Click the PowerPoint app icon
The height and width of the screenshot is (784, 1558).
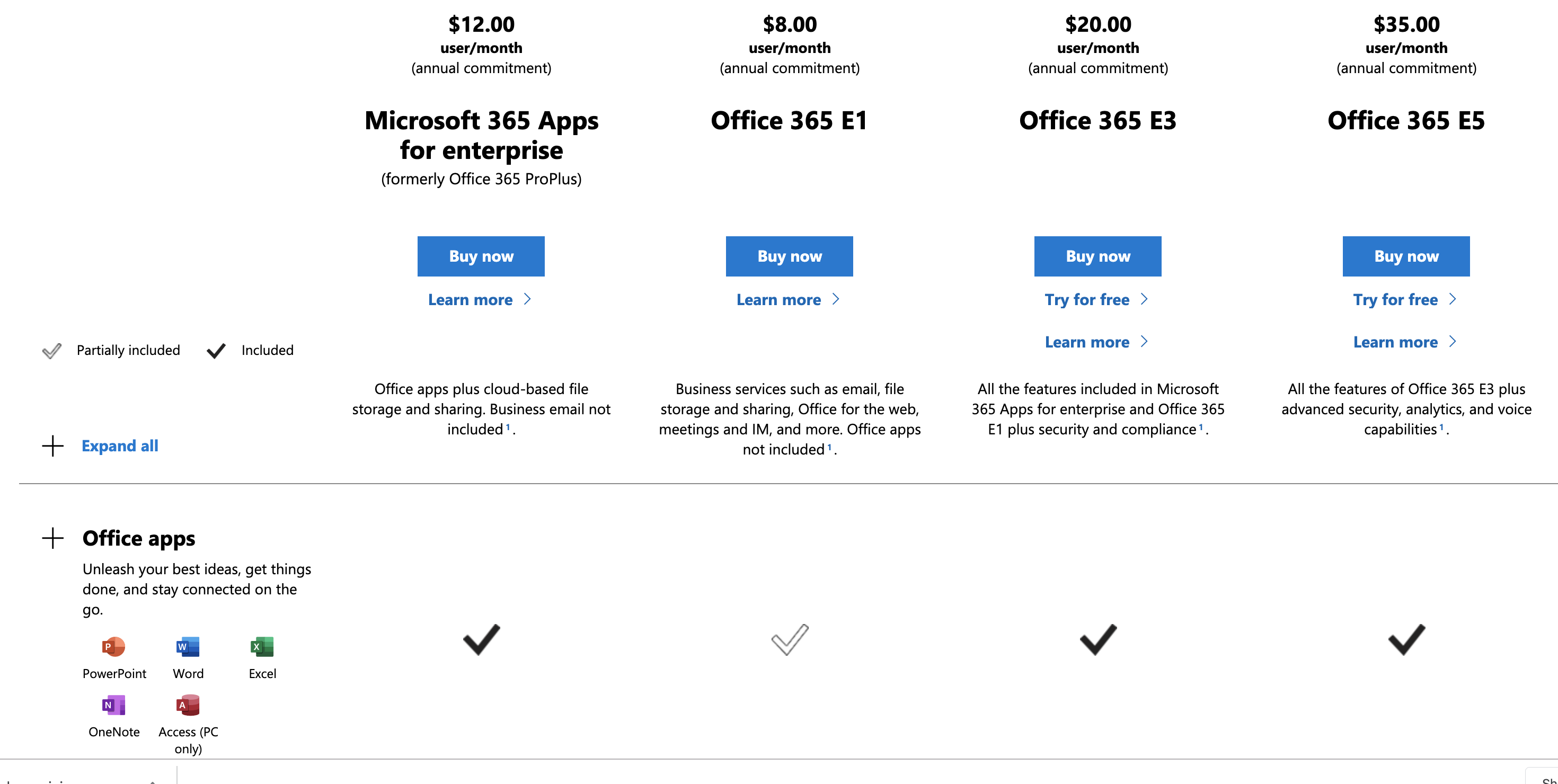[x=114, y=647]
